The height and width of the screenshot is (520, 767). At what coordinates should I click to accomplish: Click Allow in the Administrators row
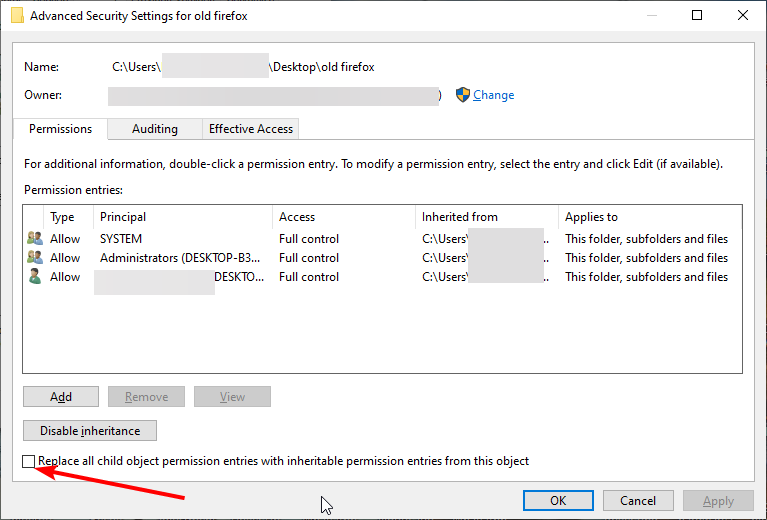pos(65,258)
